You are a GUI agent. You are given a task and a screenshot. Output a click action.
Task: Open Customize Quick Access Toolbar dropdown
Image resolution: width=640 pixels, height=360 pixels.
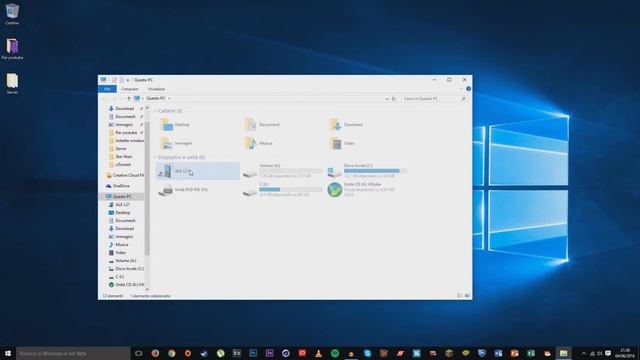coord(128,80)
